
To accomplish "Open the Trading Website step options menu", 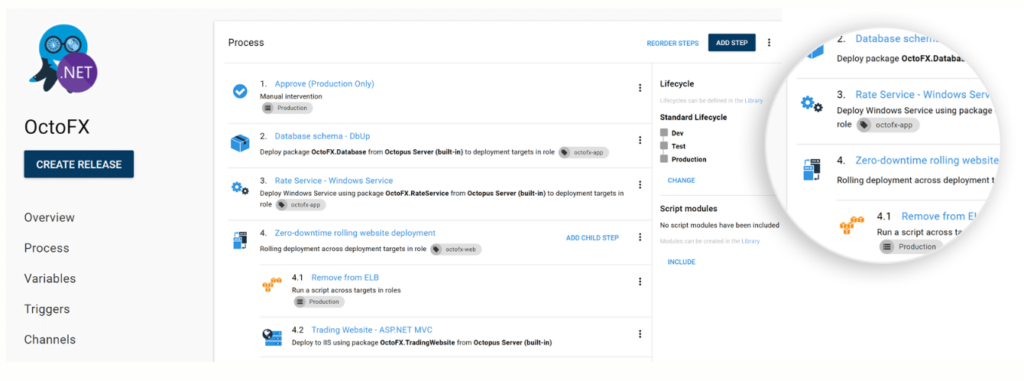I will tap(639, 333).
